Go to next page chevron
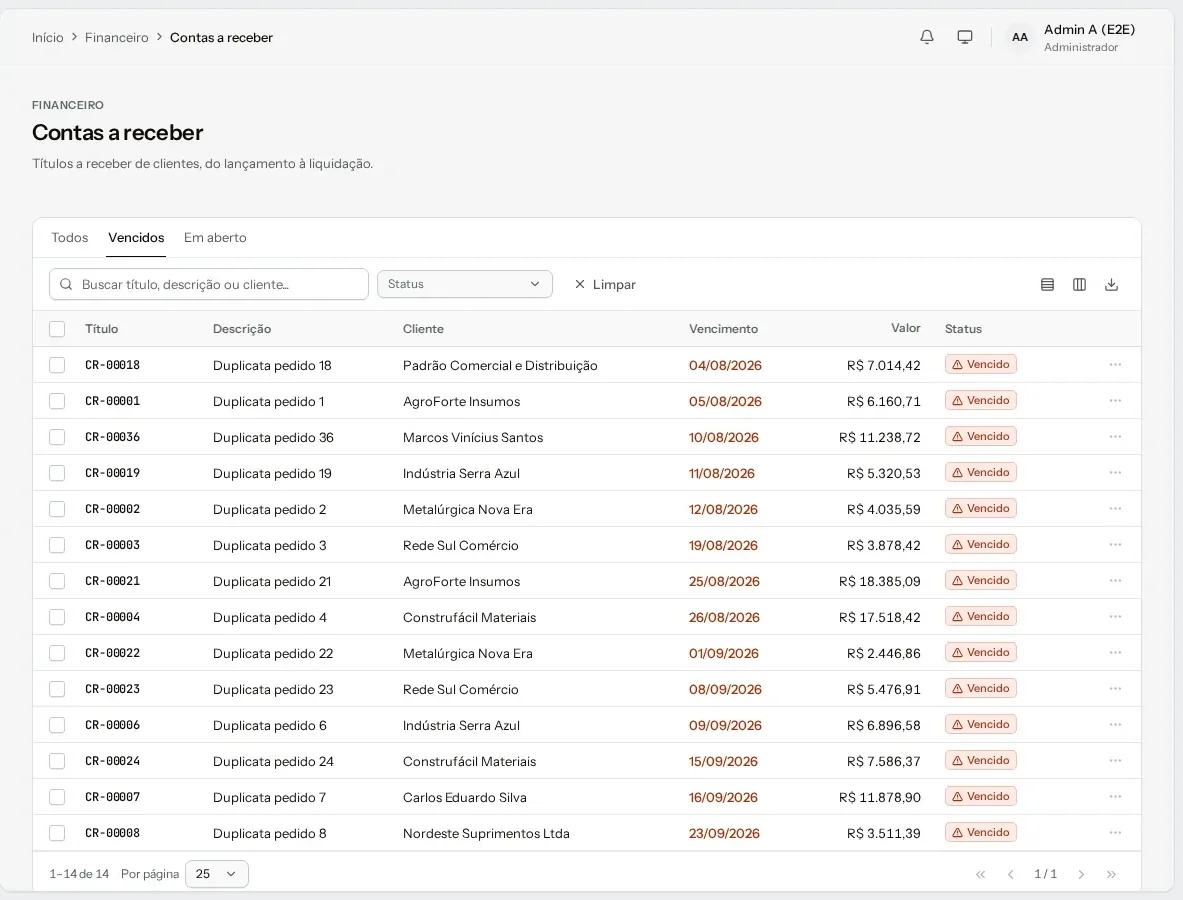This screenshot has width=1183, height=900. [1080, 874]
